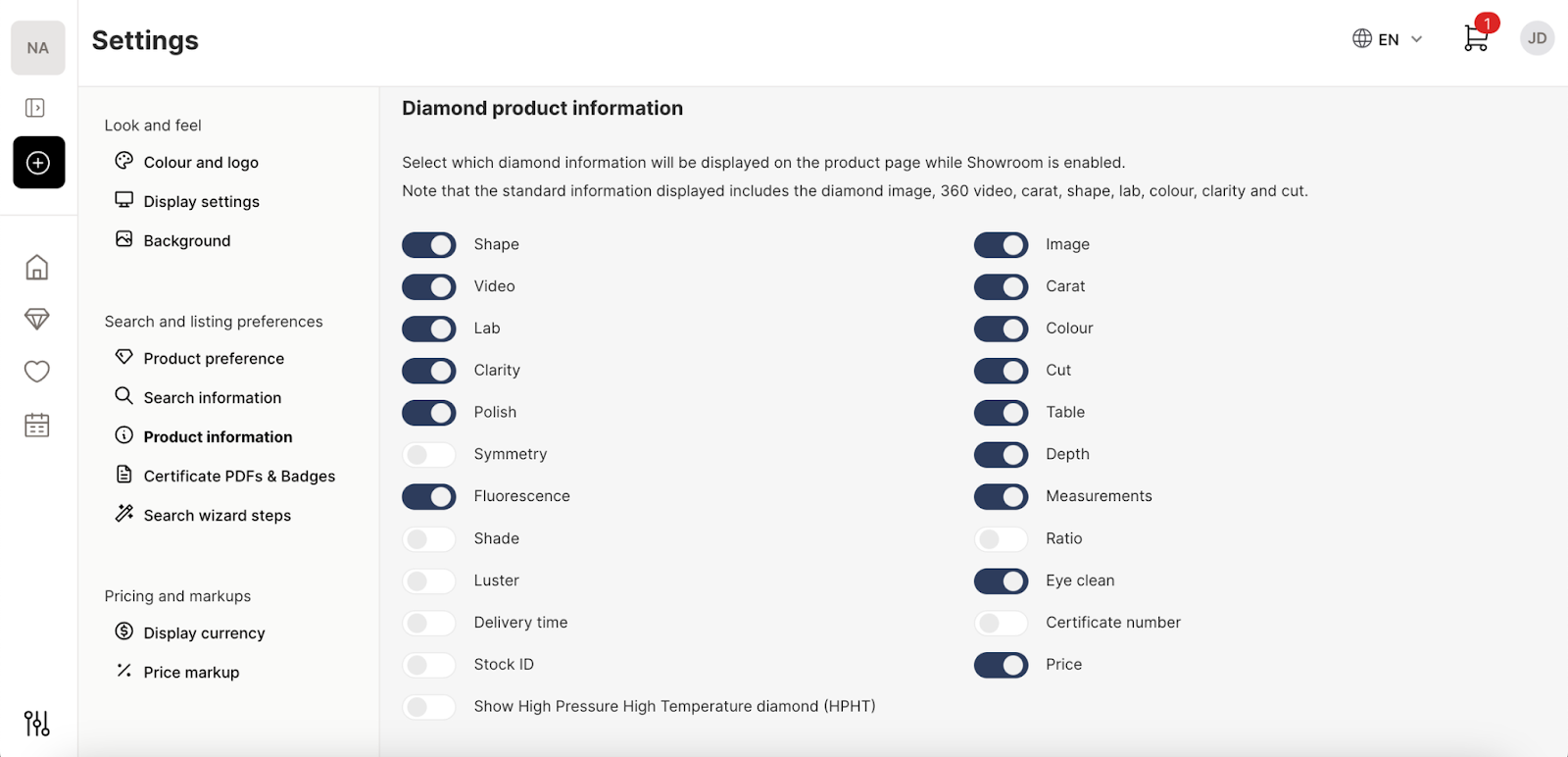Open the shopping cart icon
1568x757 pixels.
pyautogui.click(x=1477, y=37)
